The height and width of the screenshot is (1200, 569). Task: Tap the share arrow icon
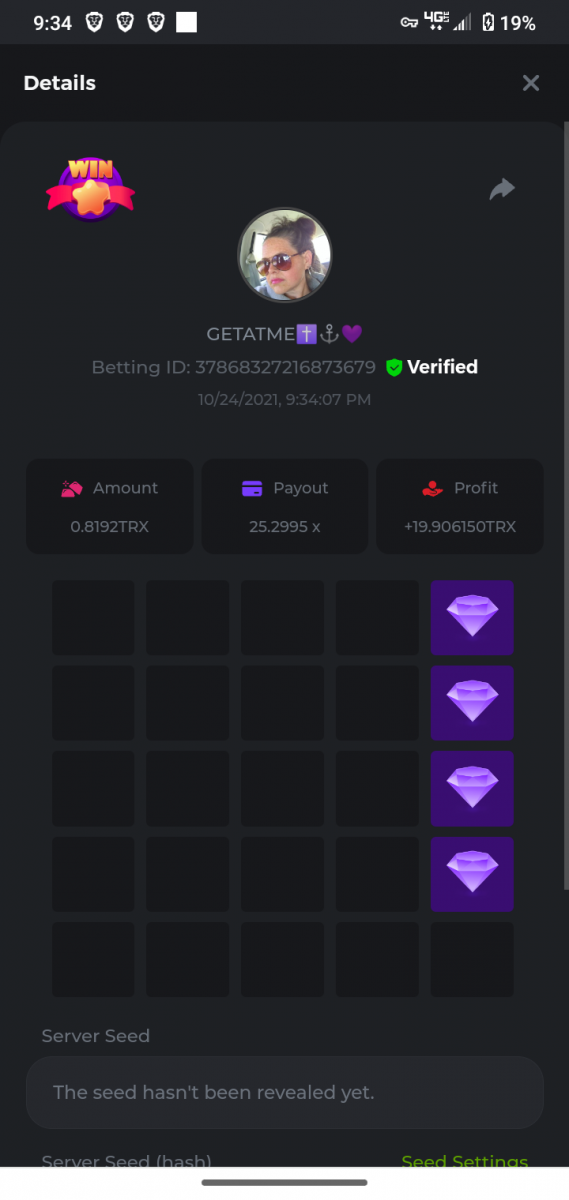tap(502, 189)
